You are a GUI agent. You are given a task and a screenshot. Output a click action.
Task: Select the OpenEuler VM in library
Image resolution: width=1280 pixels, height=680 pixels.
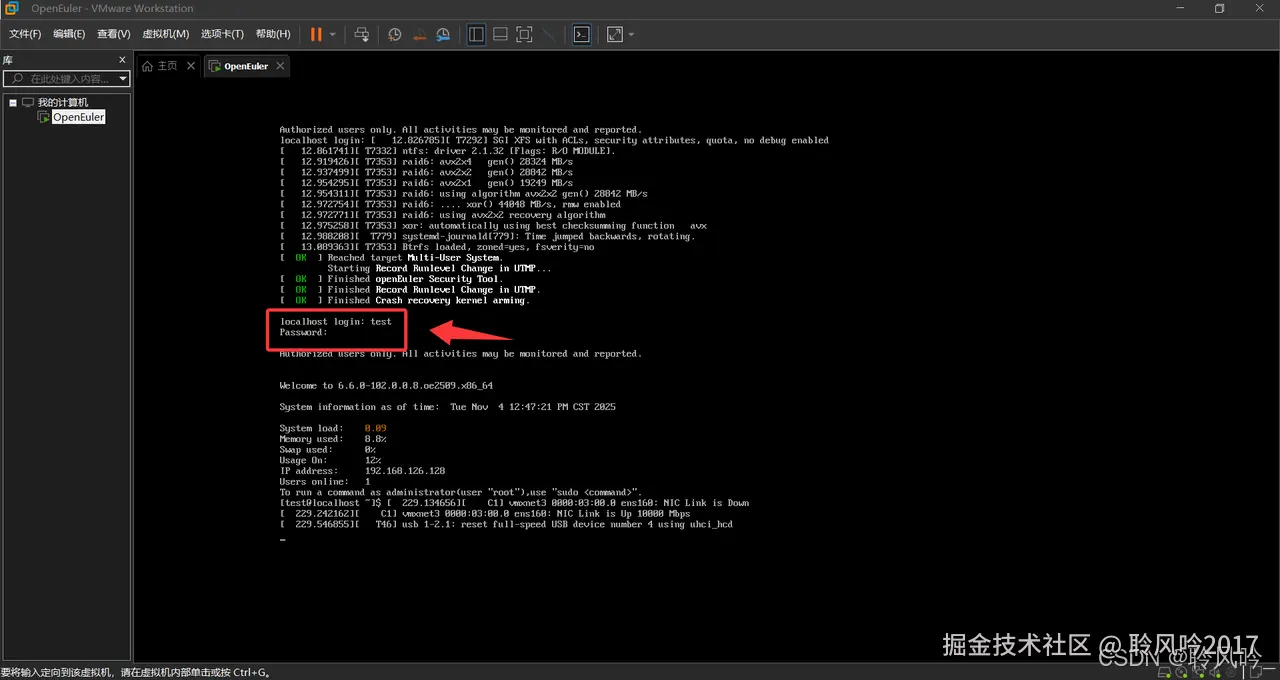coord(78,117)
